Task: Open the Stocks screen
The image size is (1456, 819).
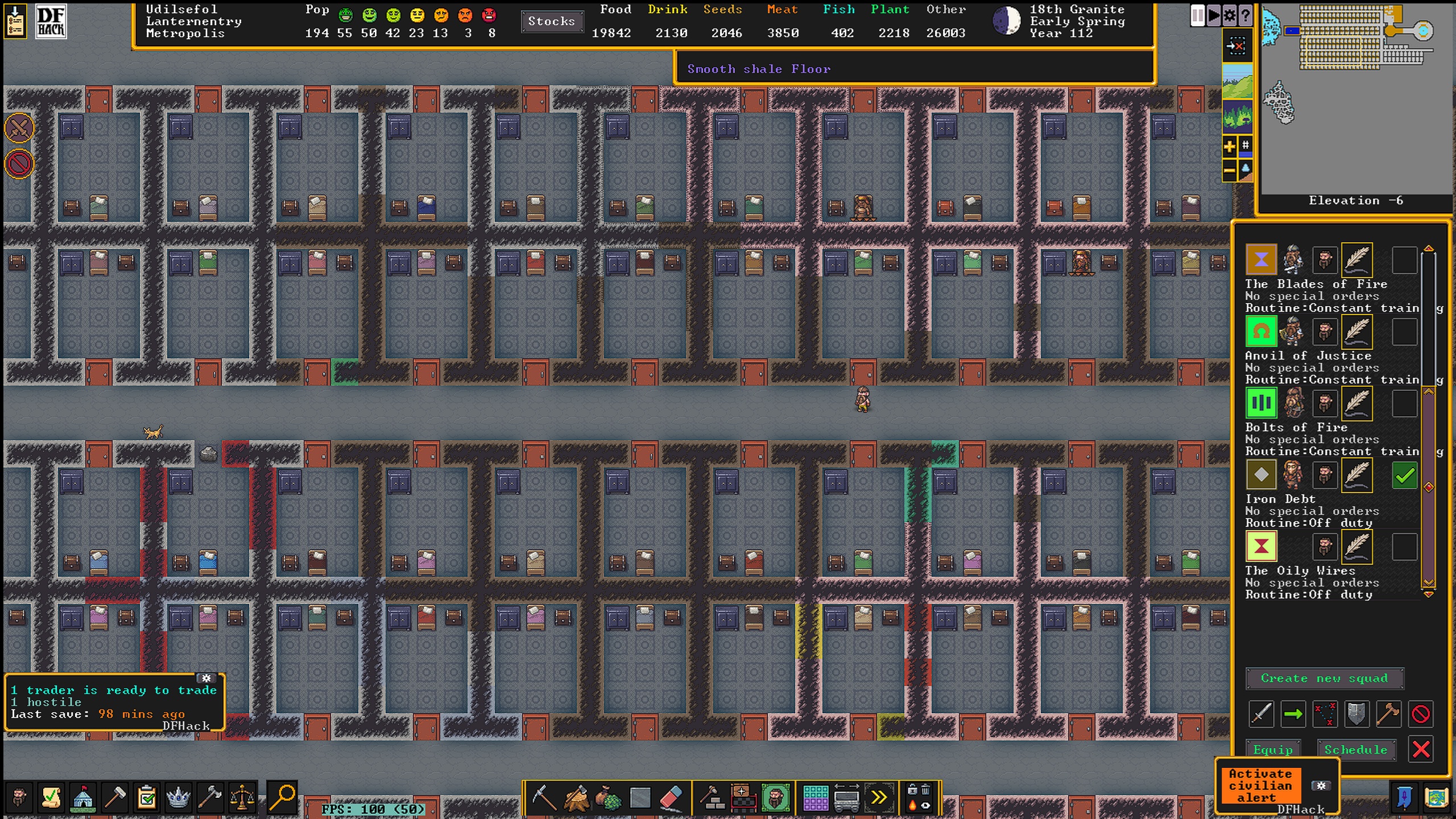Action: click(x=551, y=22)
